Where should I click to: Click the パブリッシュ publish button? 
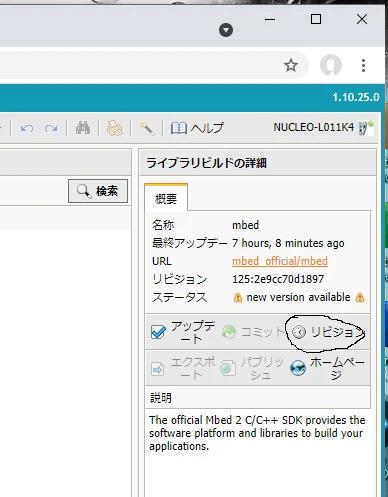(252, 368)
